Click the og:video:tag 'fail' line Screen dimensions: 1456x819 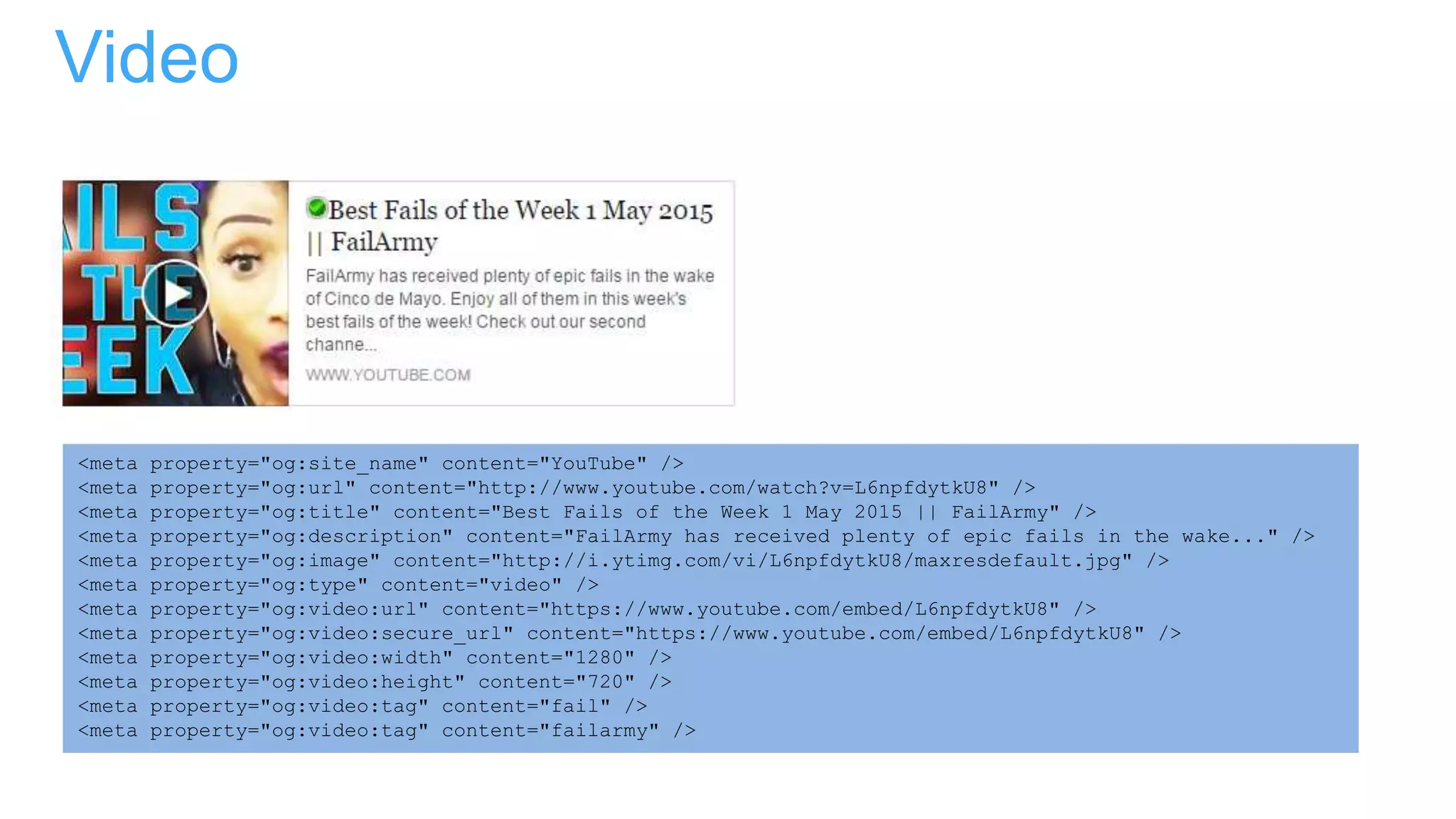tap(362, 706)
